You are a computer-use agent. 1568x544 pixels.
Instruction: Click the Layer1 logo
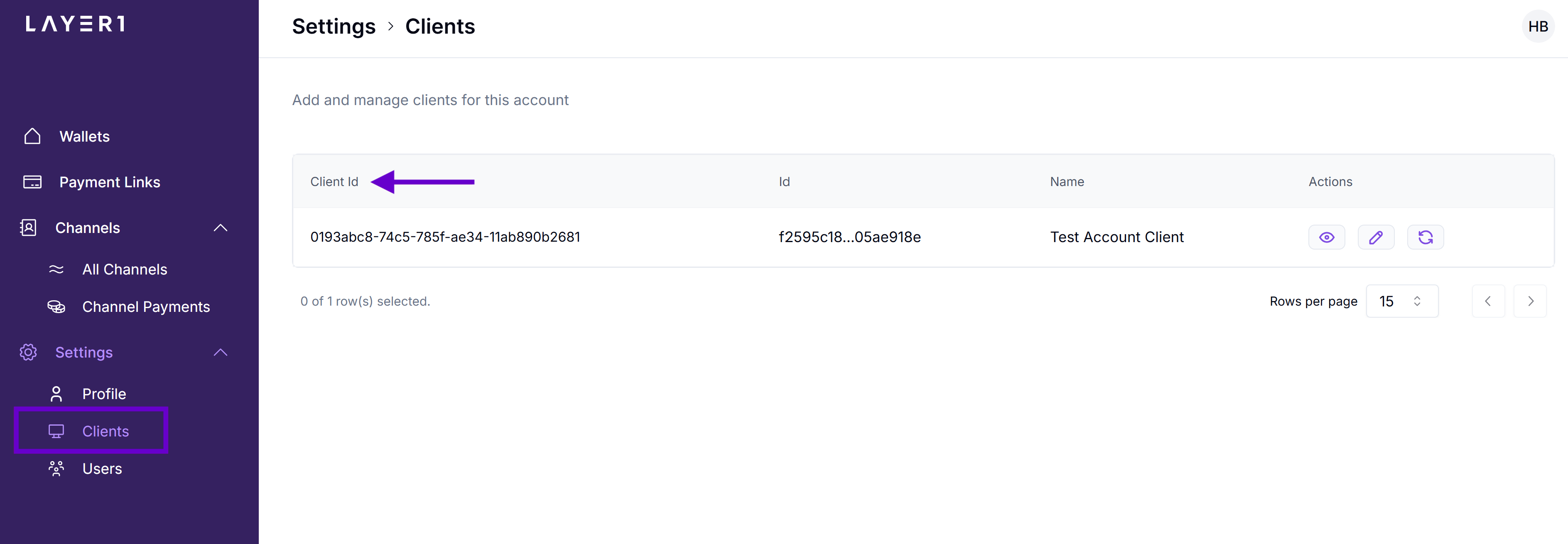pos(76,25)
